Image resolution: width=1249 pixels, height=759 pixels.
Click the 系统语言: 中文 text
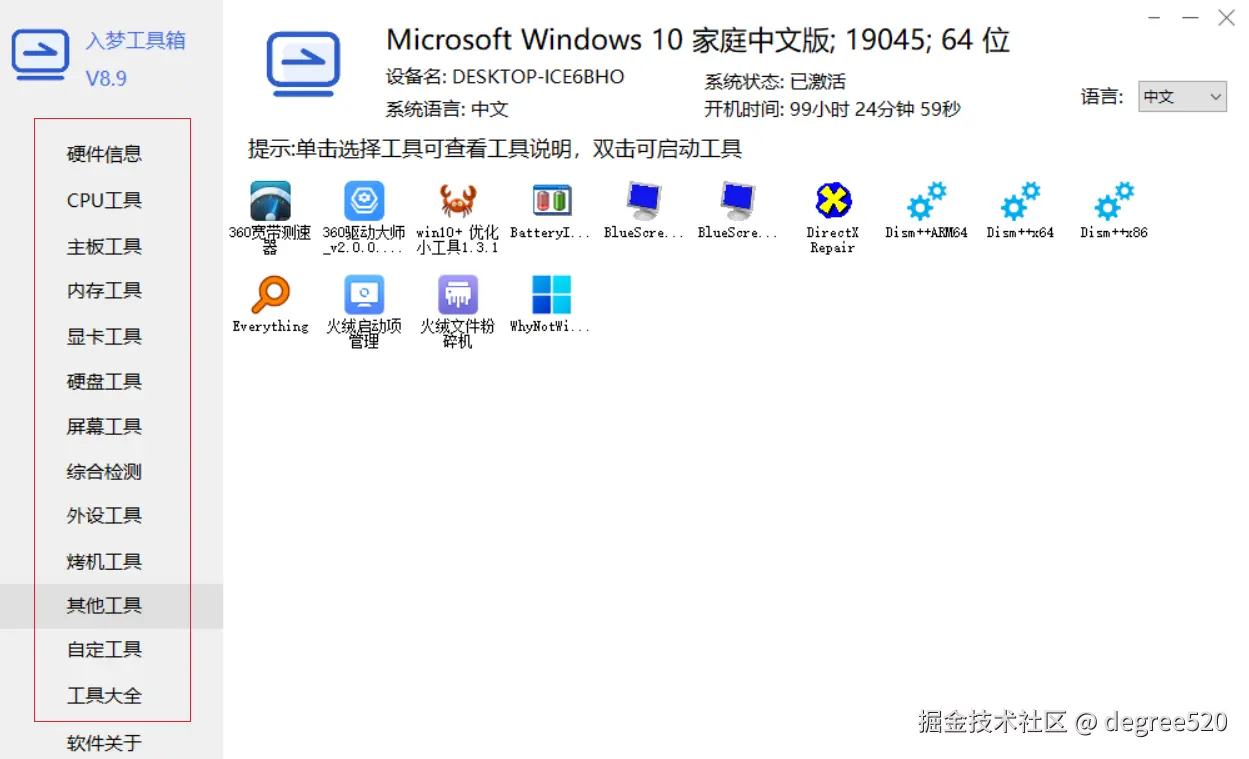[447, 109]
